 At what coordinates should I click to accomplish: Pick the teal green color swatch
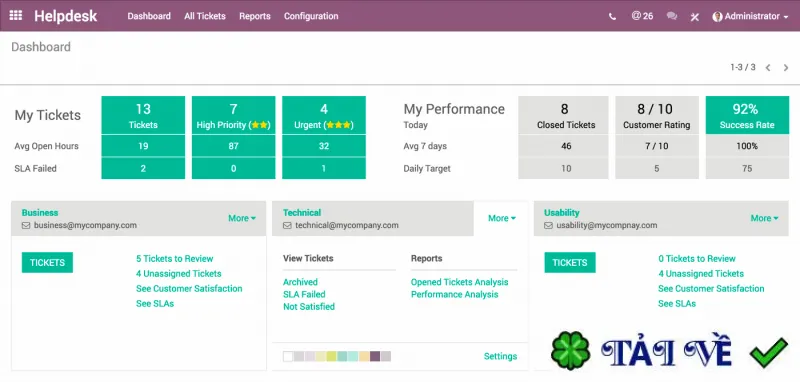[x=342, y=356]
